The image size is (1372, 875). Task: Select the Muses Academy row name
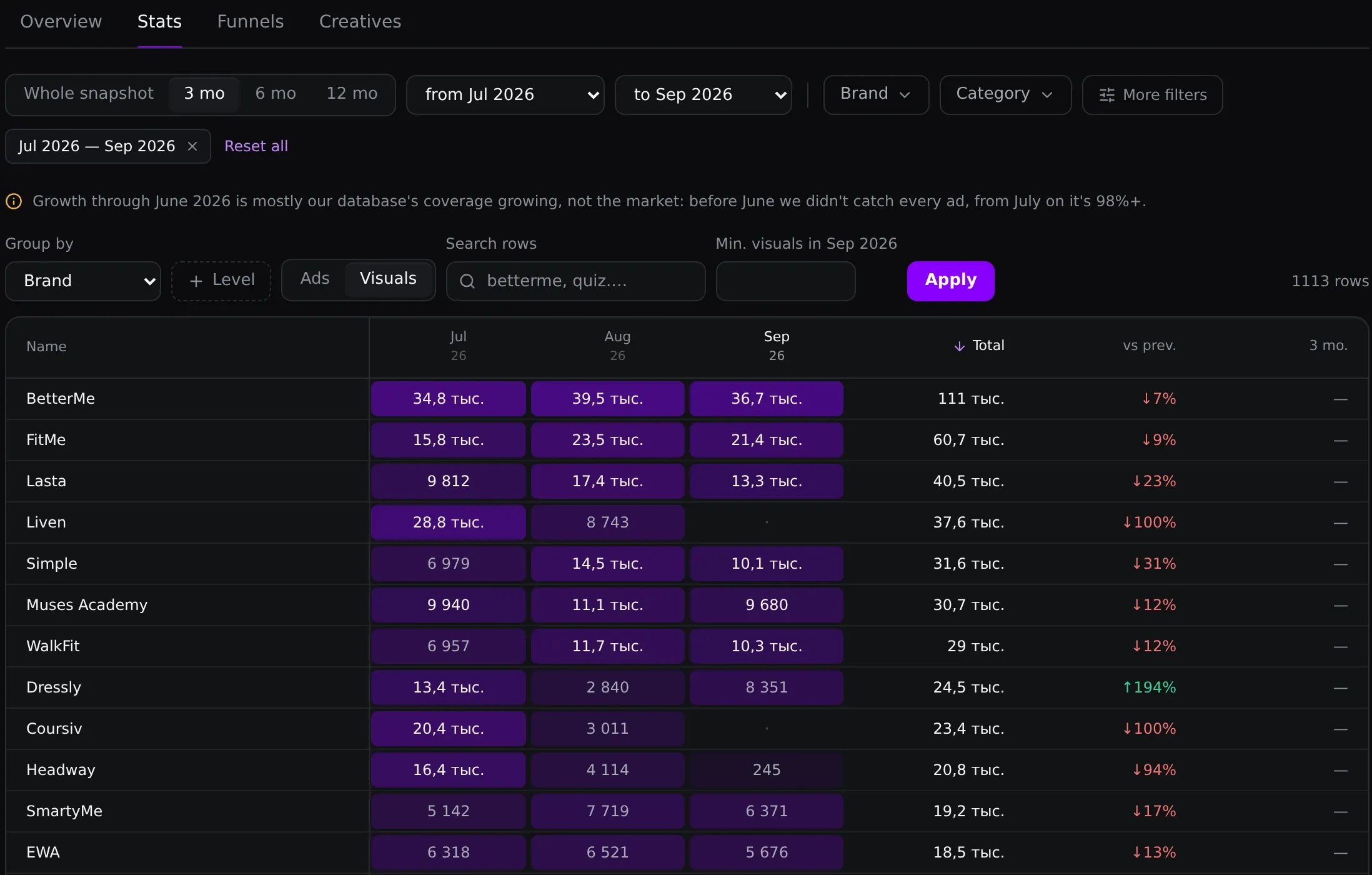click(x=87, y=605)
